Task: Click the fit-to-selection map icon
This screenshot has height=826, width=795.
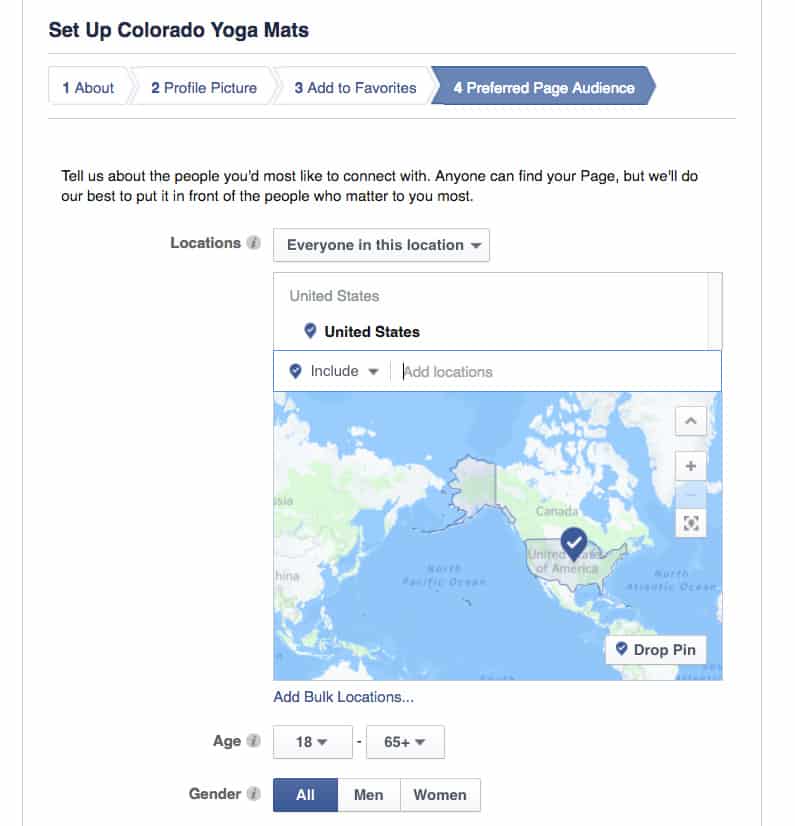Action: pyautogui.click(x=691, y=523)
